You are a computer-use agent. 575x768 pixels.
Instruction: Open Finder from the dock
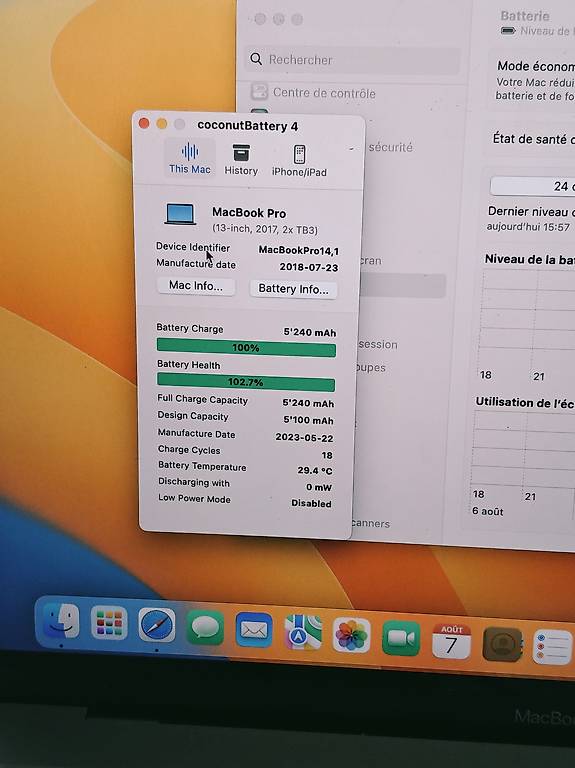61,620
